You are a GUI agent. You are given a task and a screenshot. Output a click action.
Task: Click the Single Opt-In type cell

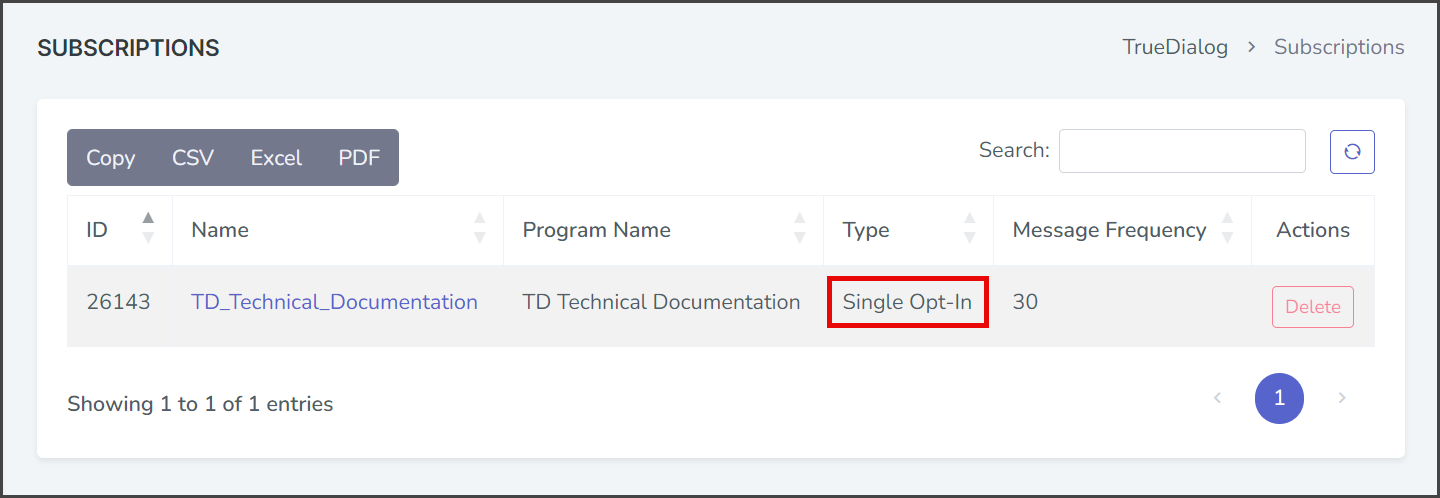pos(908,302)
